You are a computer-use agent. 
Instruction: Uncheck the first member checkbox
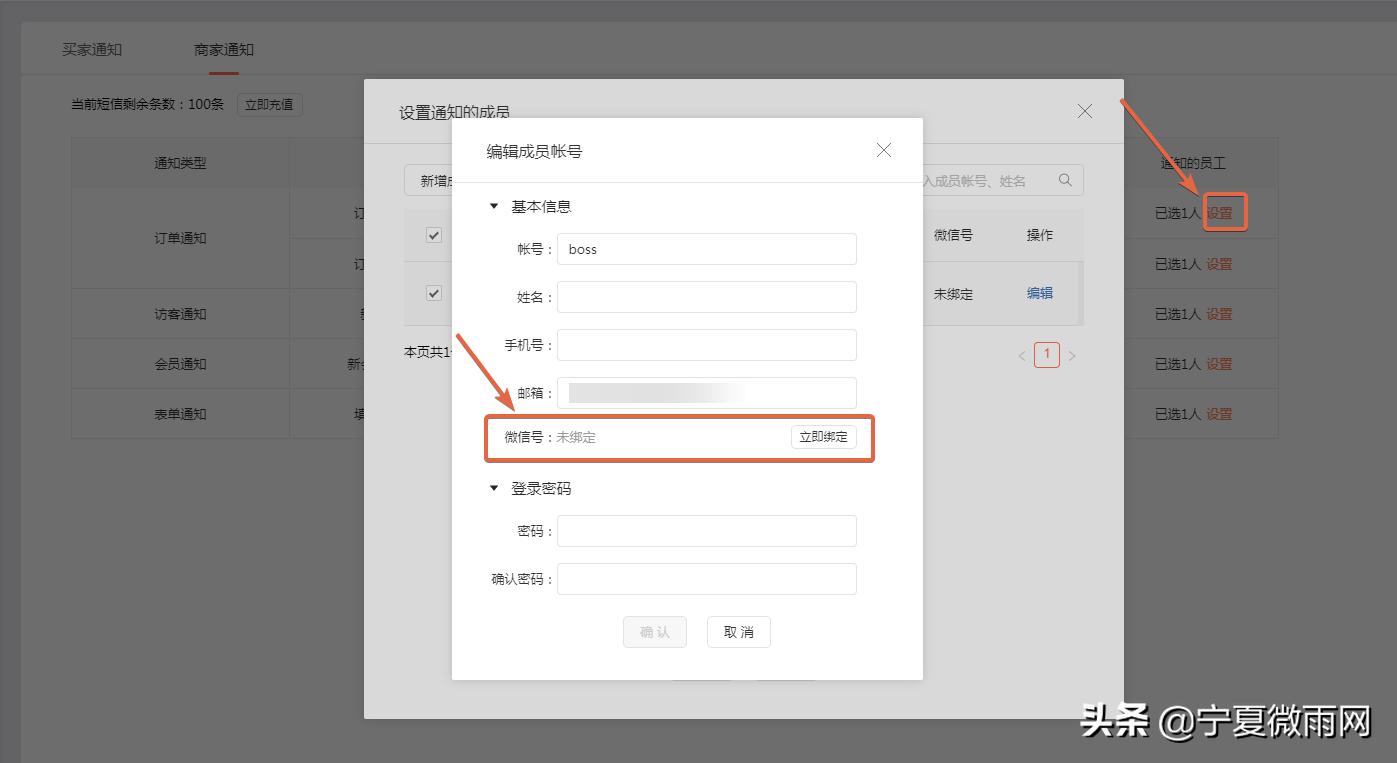(433, 235)
